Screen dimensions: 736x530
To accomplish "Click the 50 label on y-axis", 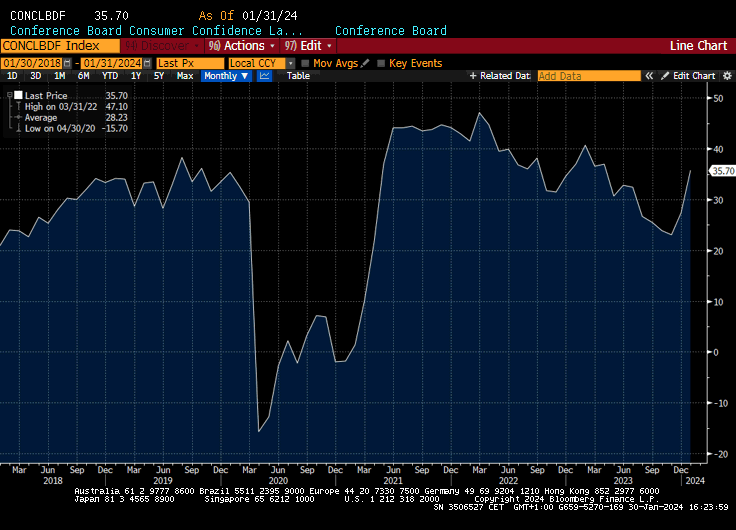I will (x=718, y=99).
